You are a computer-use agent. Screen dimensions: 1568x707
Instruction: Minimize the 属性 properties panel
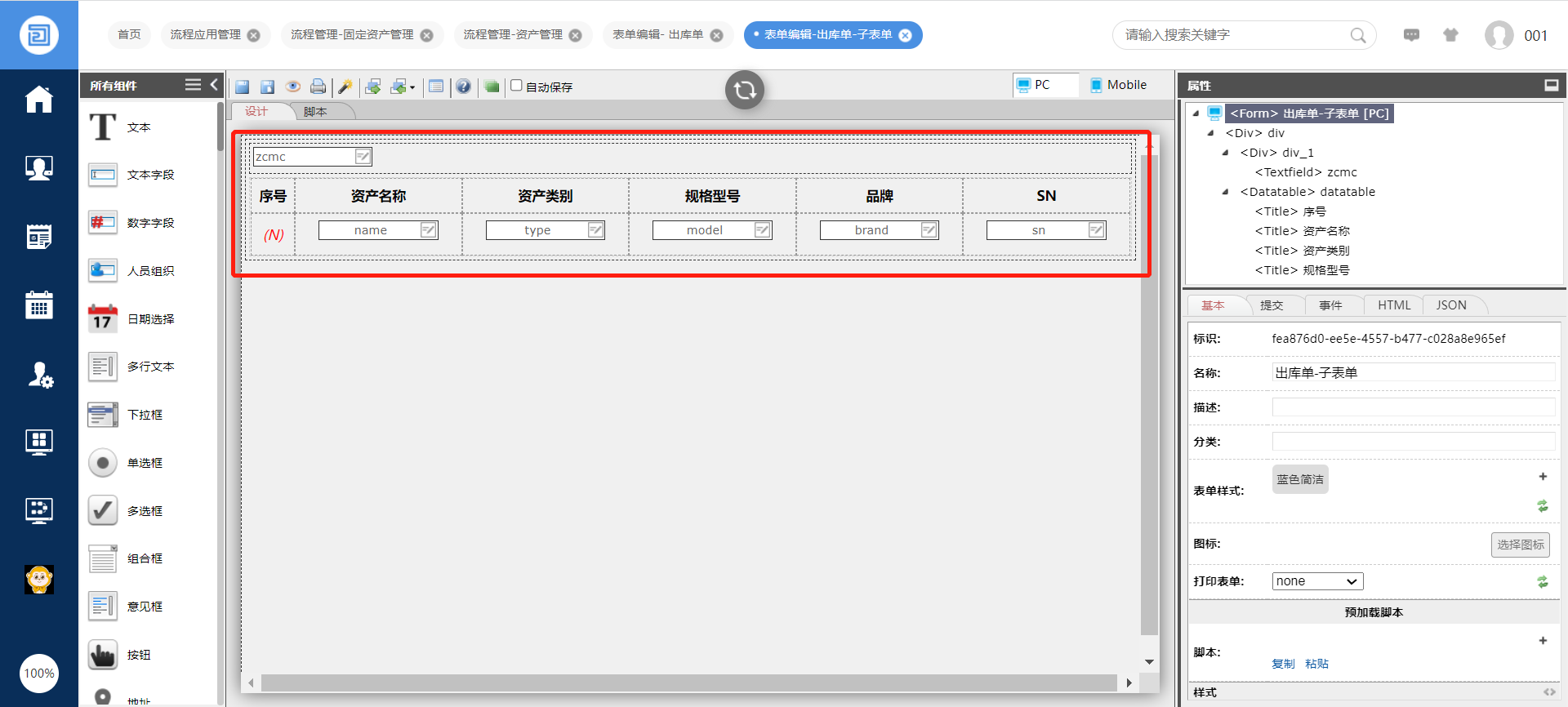click(x=1552, y=85)
